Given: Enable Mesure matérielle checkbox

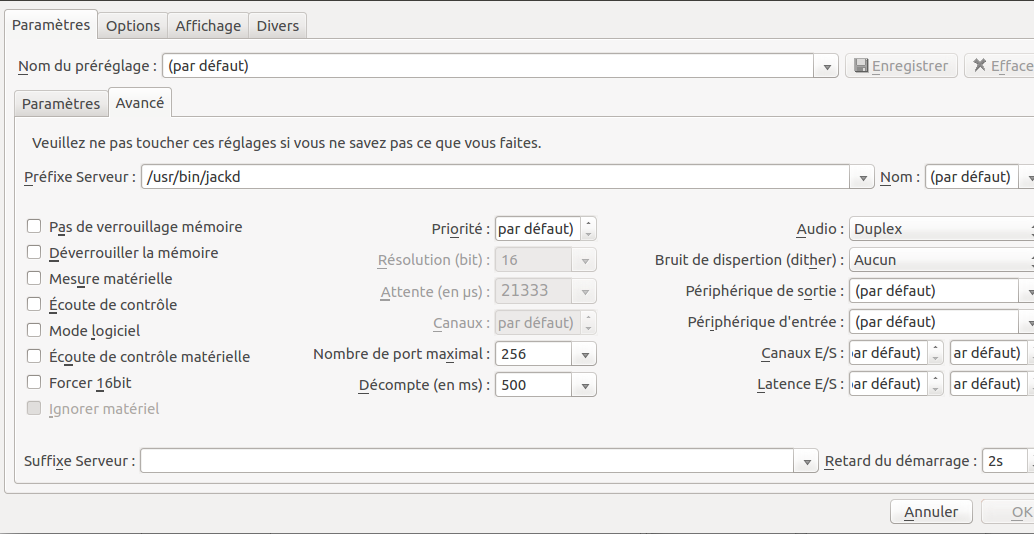Looking at the screenshot, I should pos(34,279).
